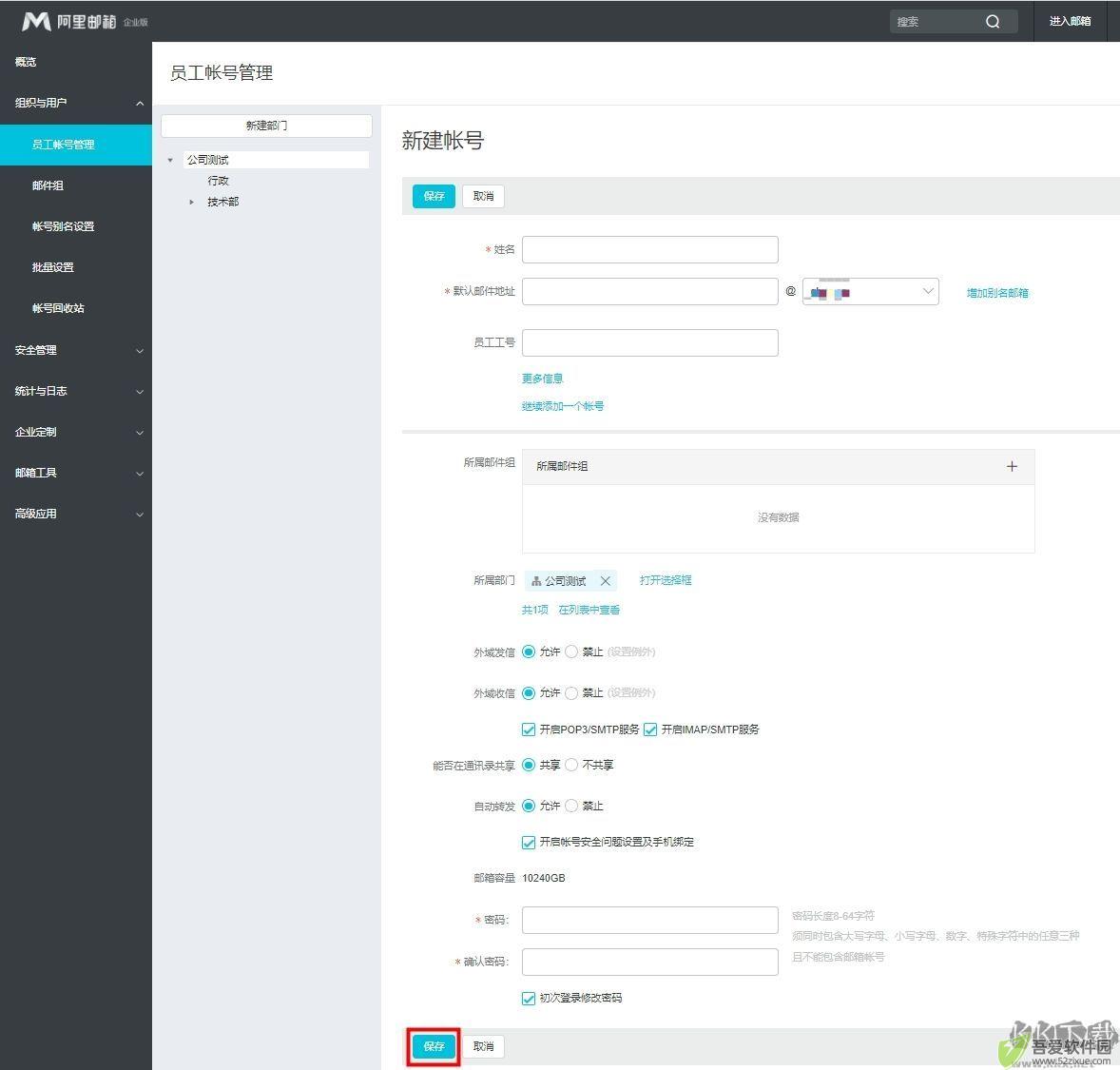Expand 安全管理 sidebar section
Image resolution: width=1120 pixels, height=1070 pixels.
140,350
